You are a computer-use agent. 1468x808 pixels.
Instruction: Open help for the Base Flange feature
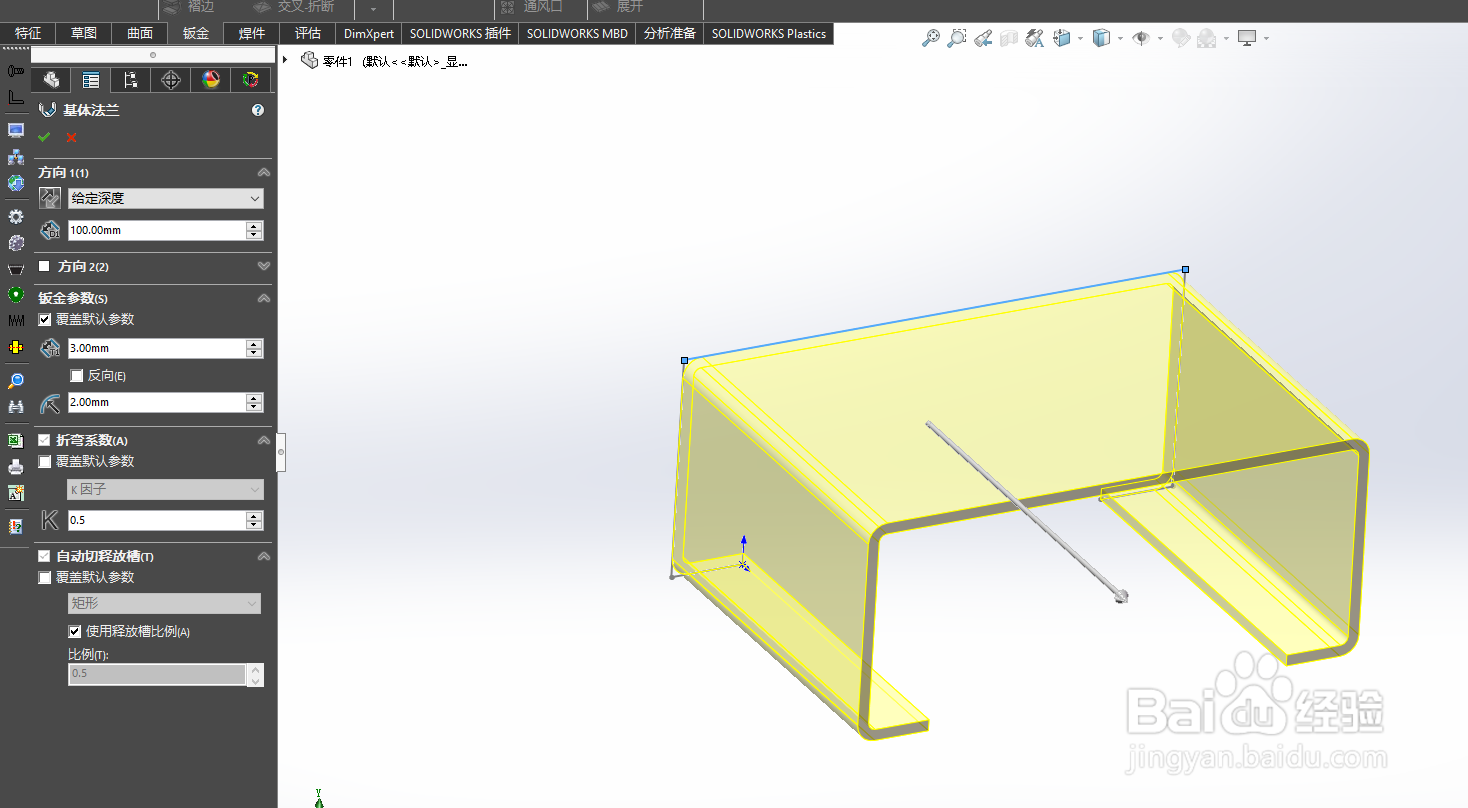[x=258, y=110]
